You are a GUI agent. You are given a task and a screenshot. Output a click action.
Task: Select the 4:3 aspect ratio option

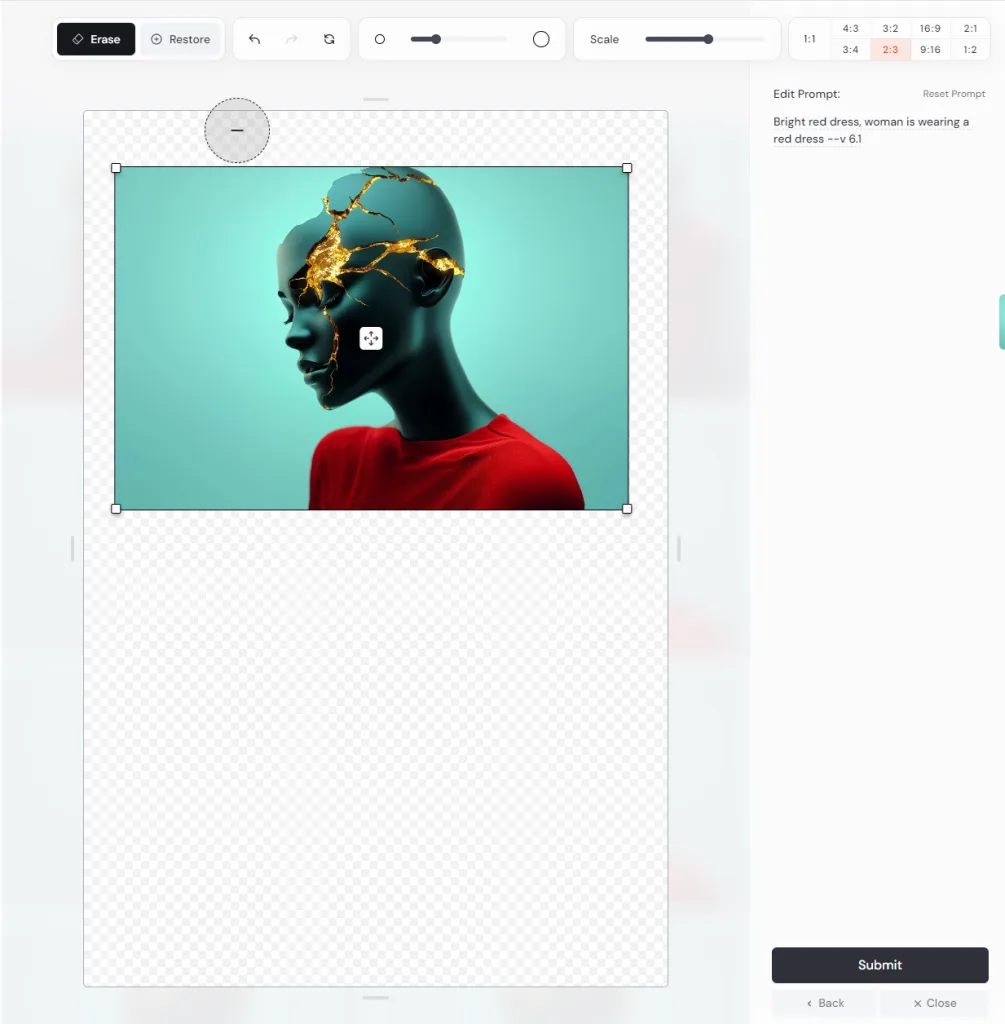tap(850, 29)
